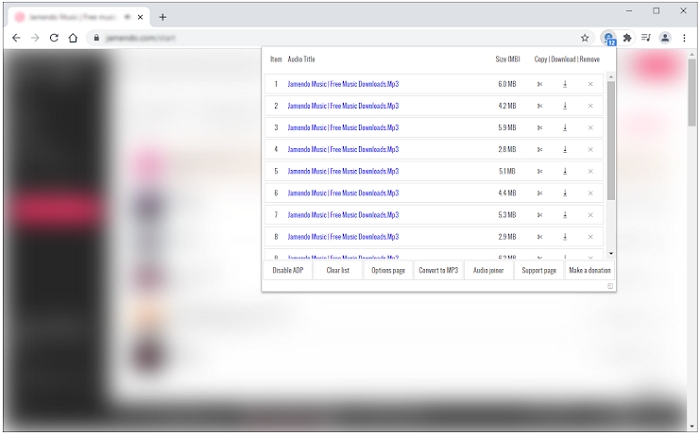
Task: Click the popup list scrollbar thumb
Action: click(611, 140)
